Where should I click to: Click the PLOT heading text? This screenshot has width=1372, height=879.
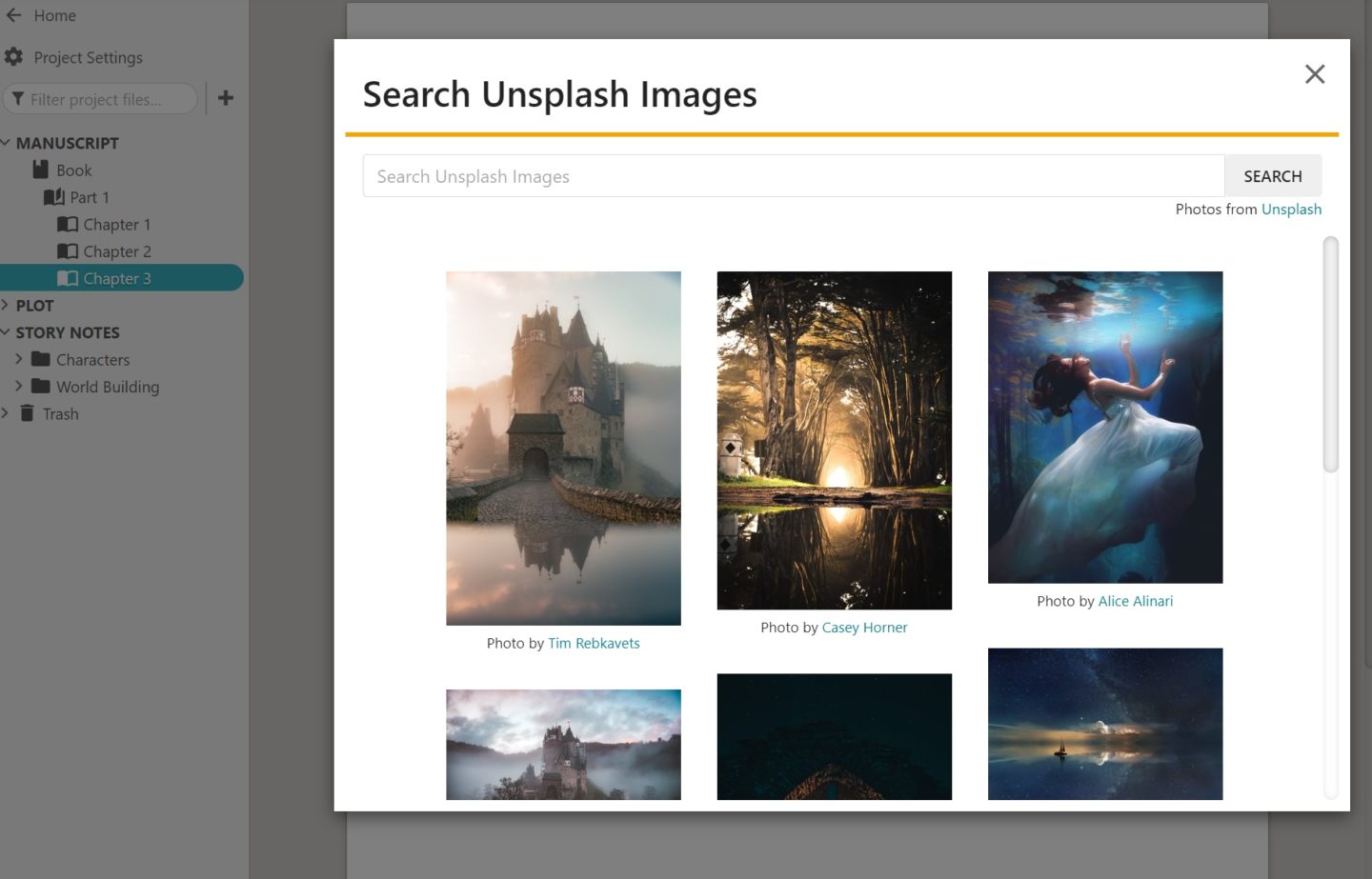(x=34, y=306)
